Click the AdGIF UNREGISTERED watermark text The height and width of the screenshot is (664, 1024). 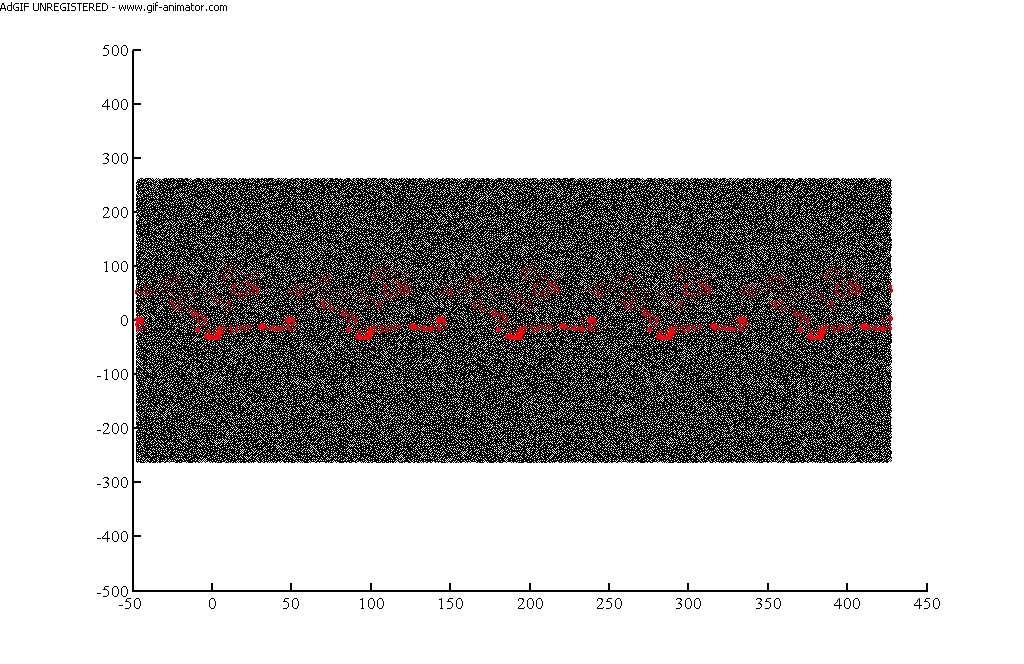55,7
